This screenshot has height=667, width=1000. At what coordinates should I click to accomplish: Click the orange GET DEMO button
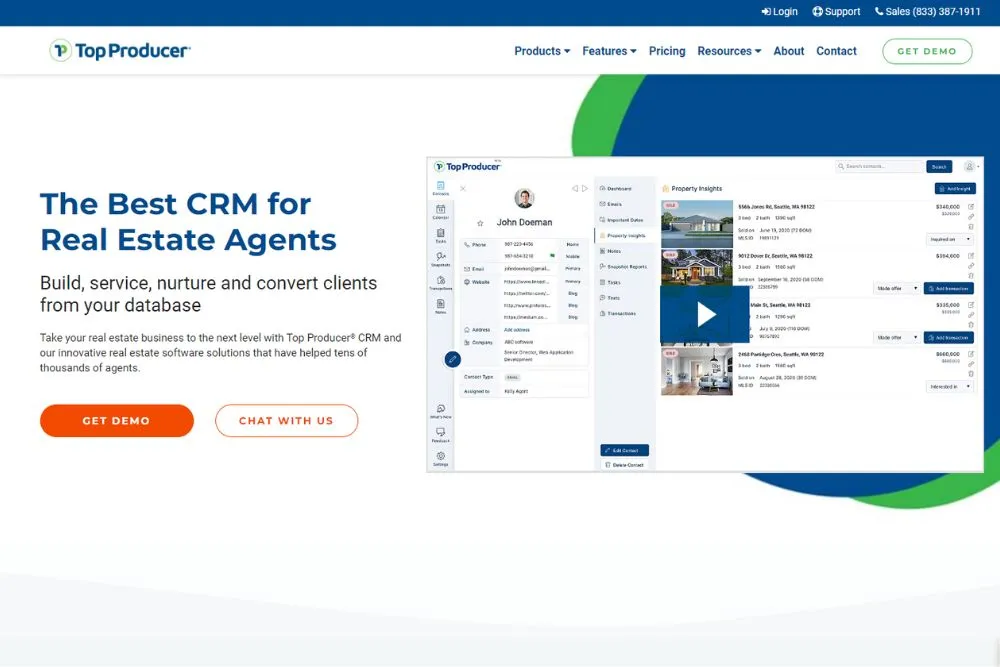[x=116, y=421]
